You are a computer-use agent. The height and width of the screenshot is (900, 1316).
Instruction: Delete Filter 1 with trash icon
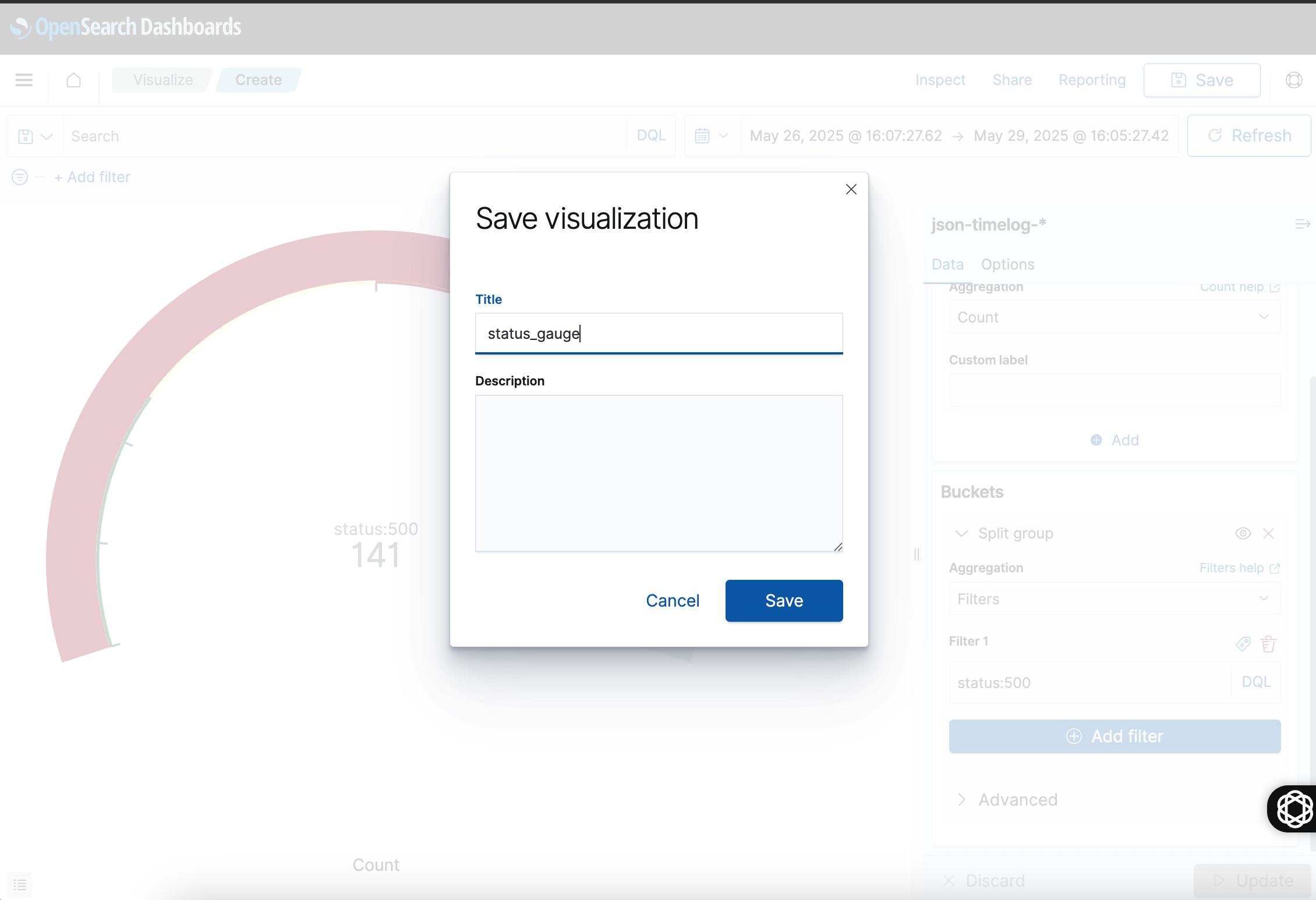coord(1268,643)
